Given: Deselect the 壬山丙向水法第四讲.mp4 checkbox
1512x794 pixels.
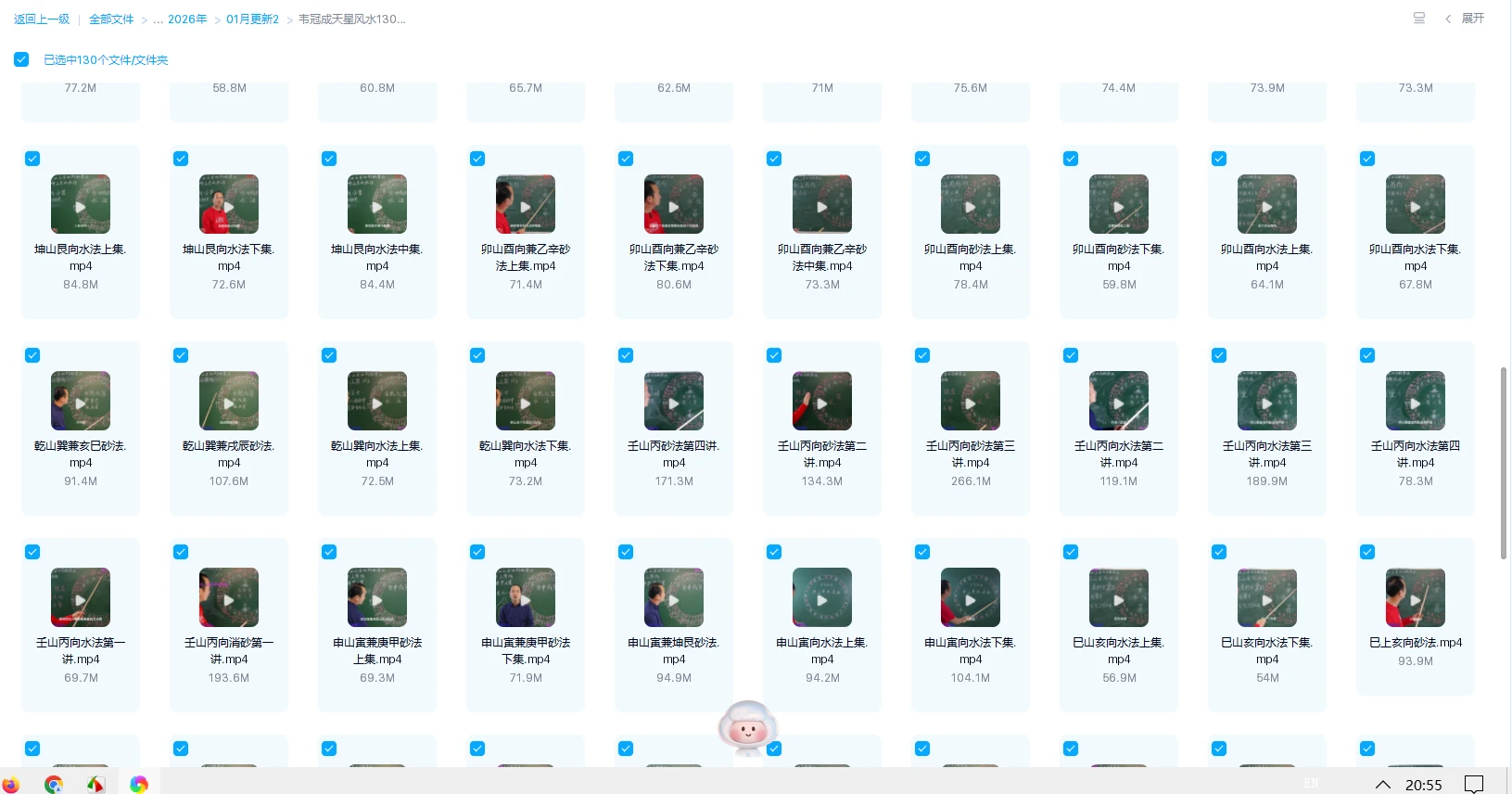Looking at the screenshot, I should [1367, 355].
